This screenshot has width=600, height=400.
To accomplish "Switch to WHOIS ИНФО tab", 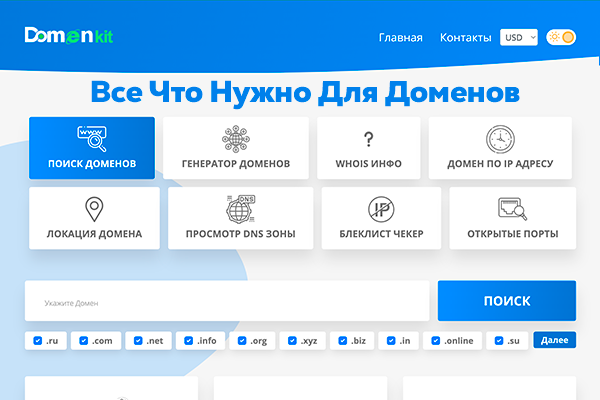I will click(368, 148).
